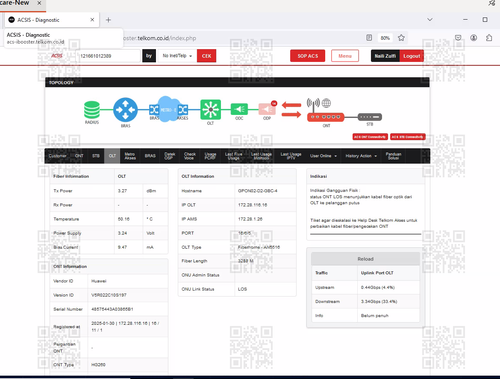Click the Temperature value 50.16
Viewport: 500px width, 379px height.
[124, 219]
